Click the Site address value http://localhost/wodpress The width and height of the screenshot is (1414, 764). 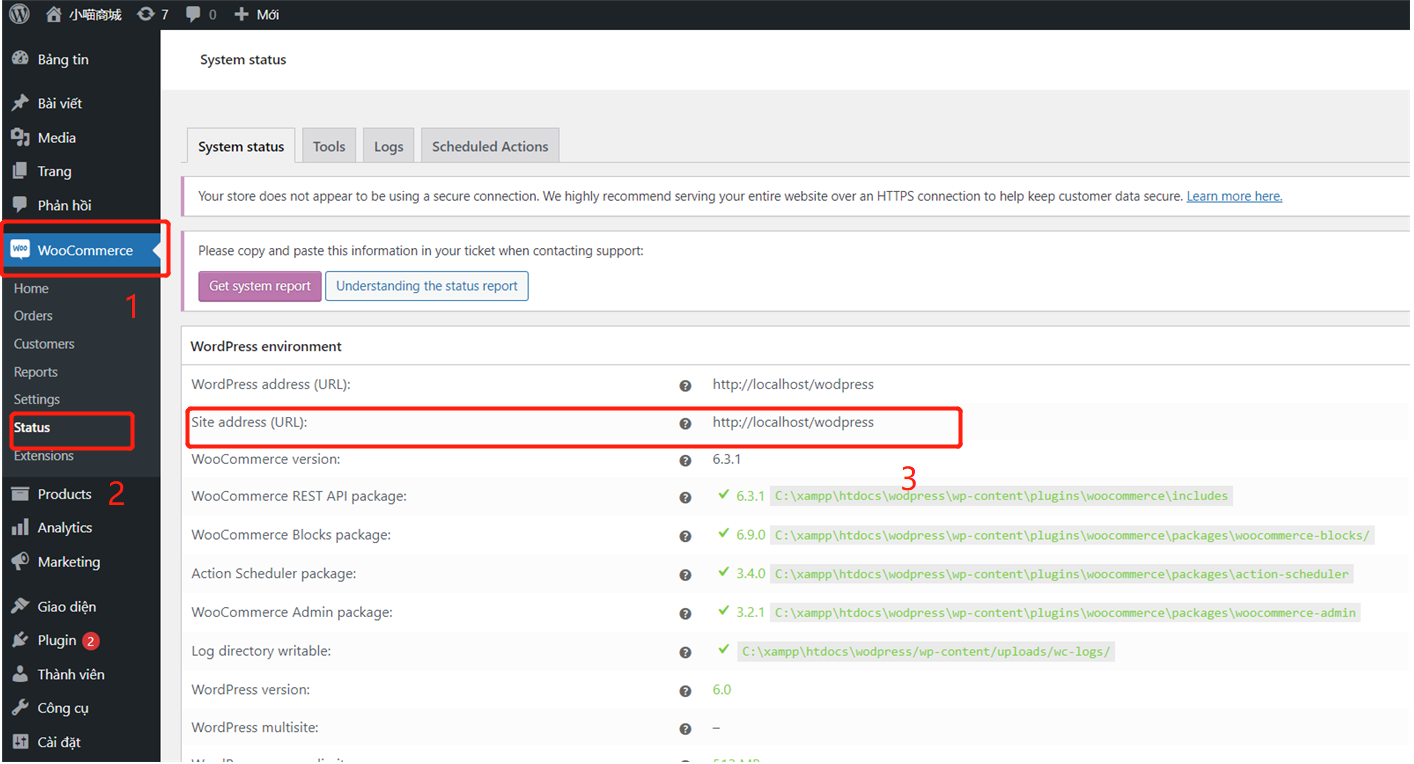[x=793, y=422]
